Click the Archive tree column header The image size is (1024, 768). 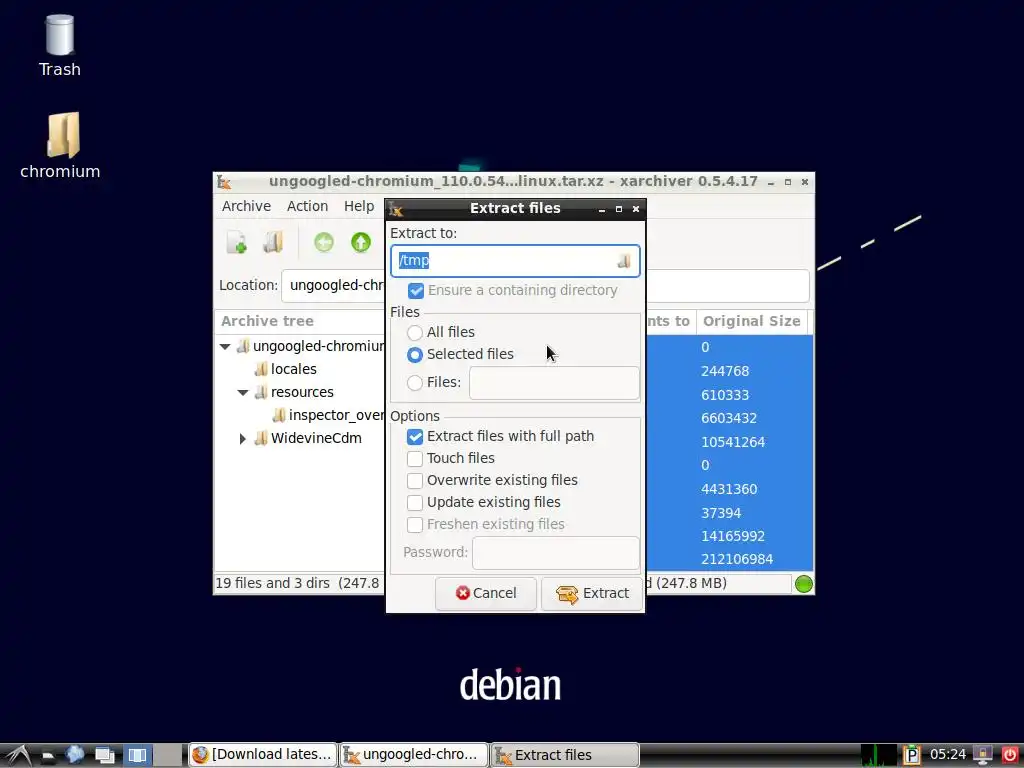300,321
